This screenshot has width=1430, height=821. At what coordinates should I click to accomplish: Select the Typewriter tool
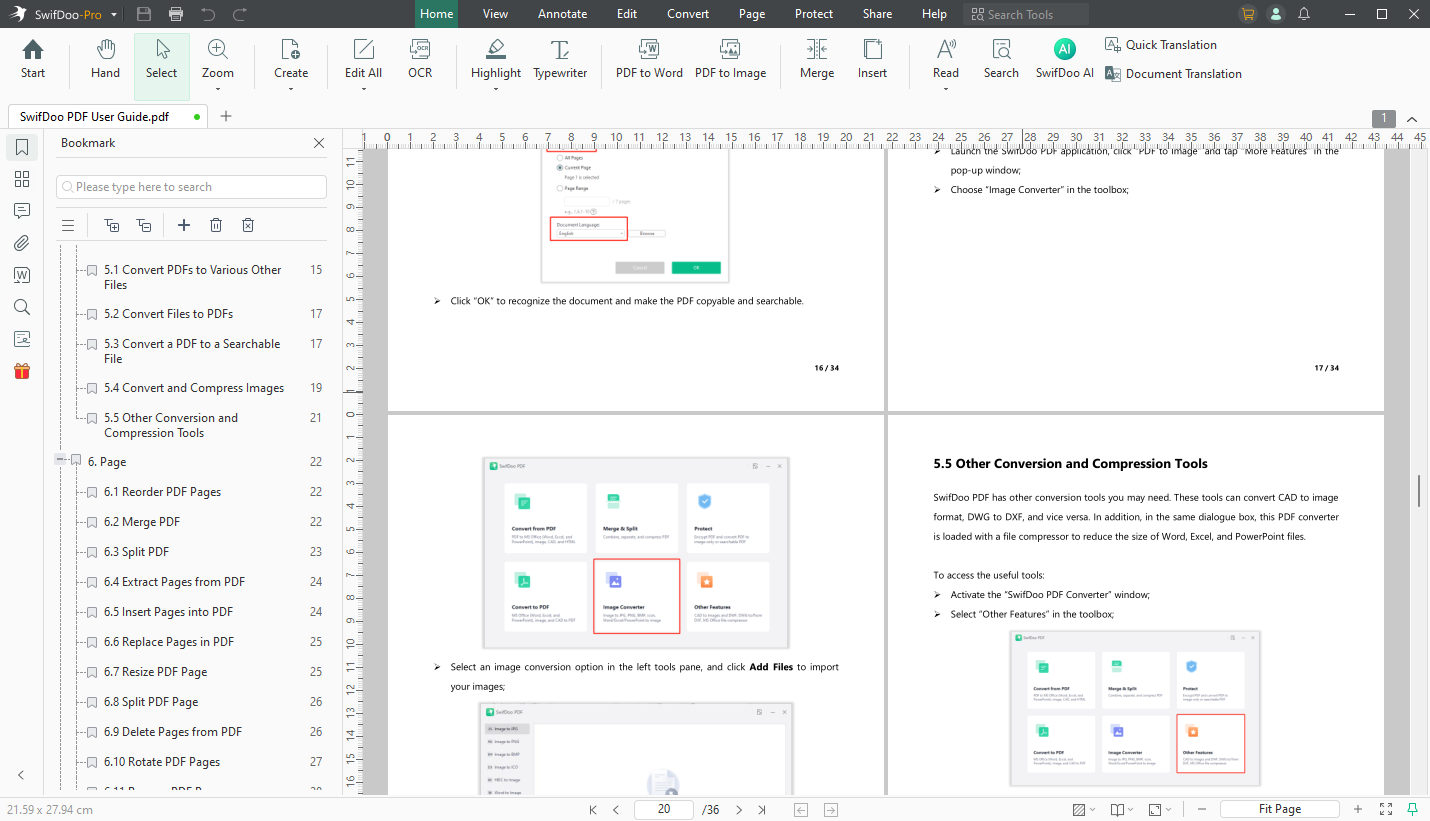tap(560, 60)
